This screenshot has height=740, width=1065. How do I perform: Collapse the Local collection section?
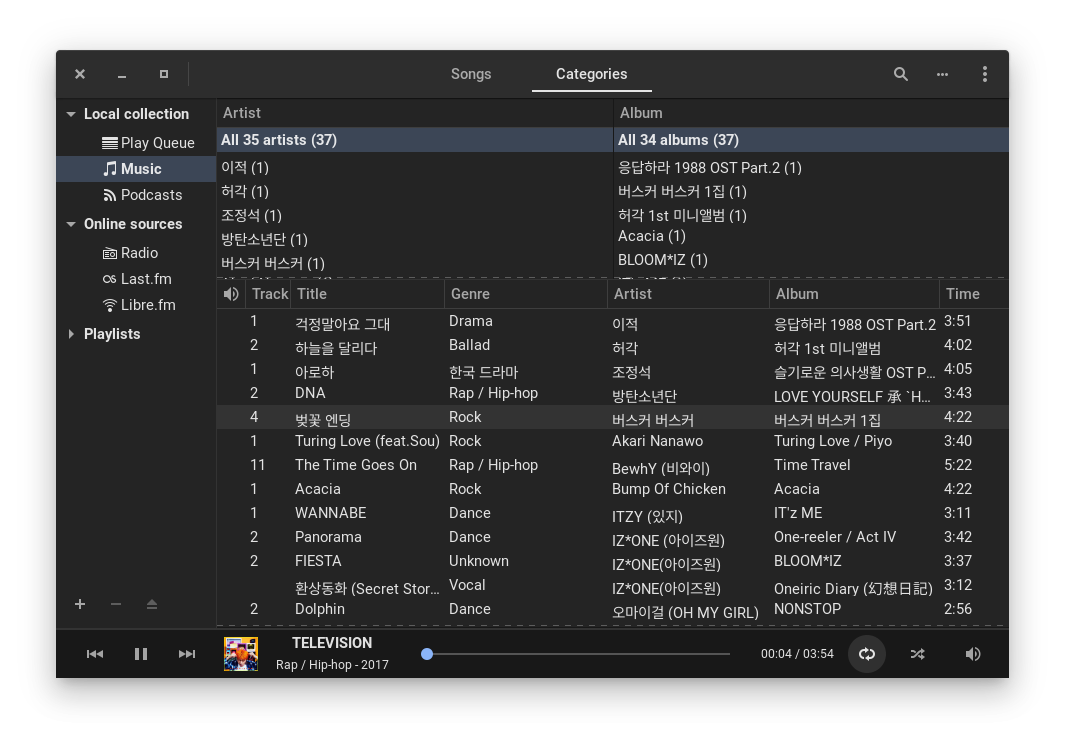(71, 114)
